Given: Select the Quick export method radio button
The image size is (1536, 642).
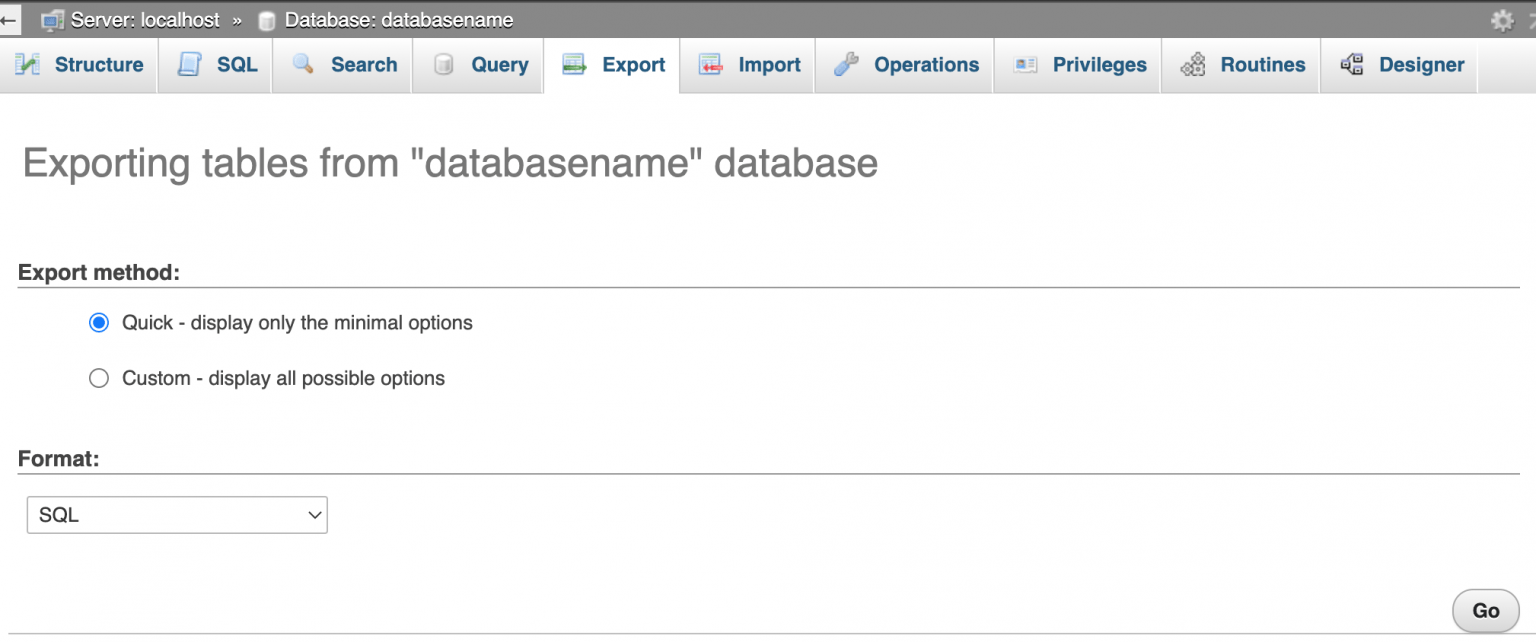Looking at the screenshot, I should (x=98, y=322).
